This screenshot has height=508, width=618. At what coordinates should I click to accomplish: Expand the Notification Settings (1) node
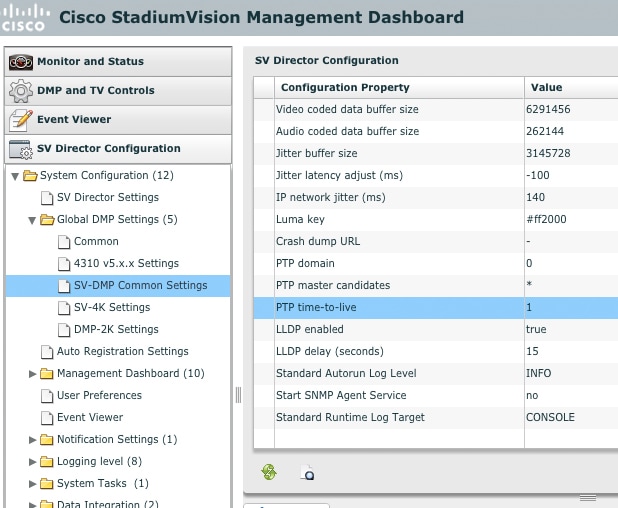[x=32, y=440]
